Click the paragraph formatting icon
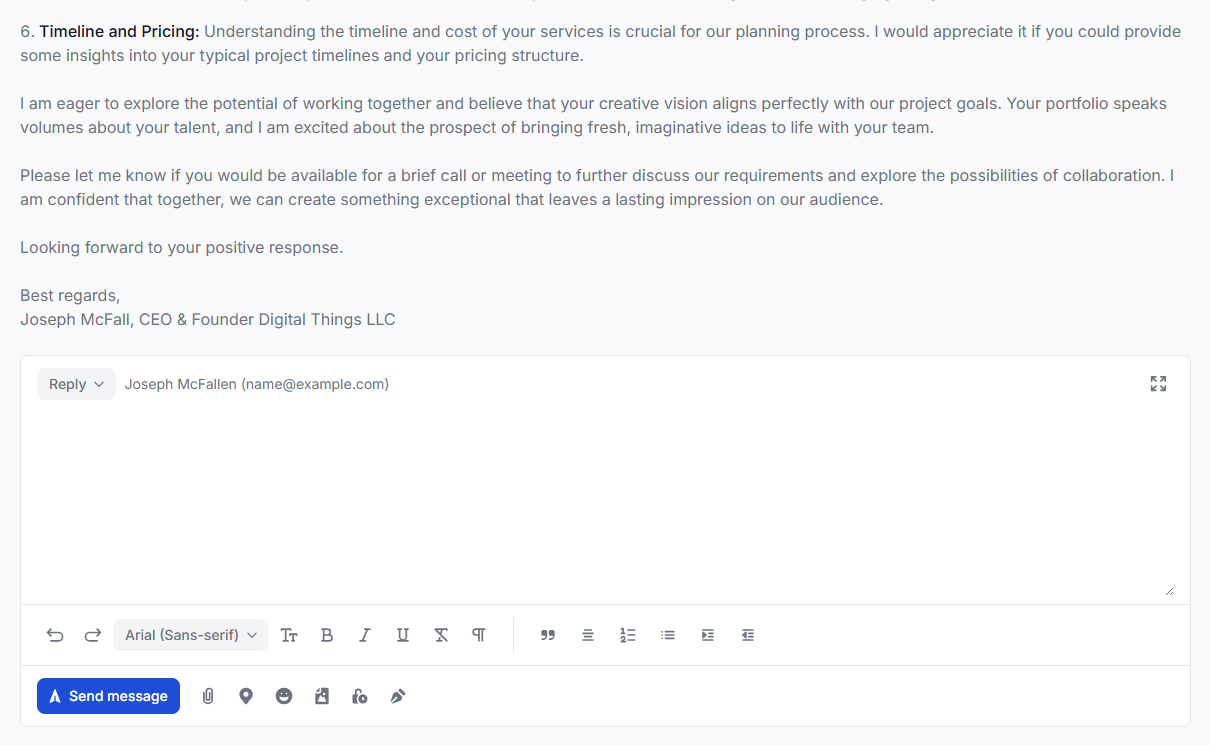The height and width of the screenshot is (745, 1210). tap(479, 635)
